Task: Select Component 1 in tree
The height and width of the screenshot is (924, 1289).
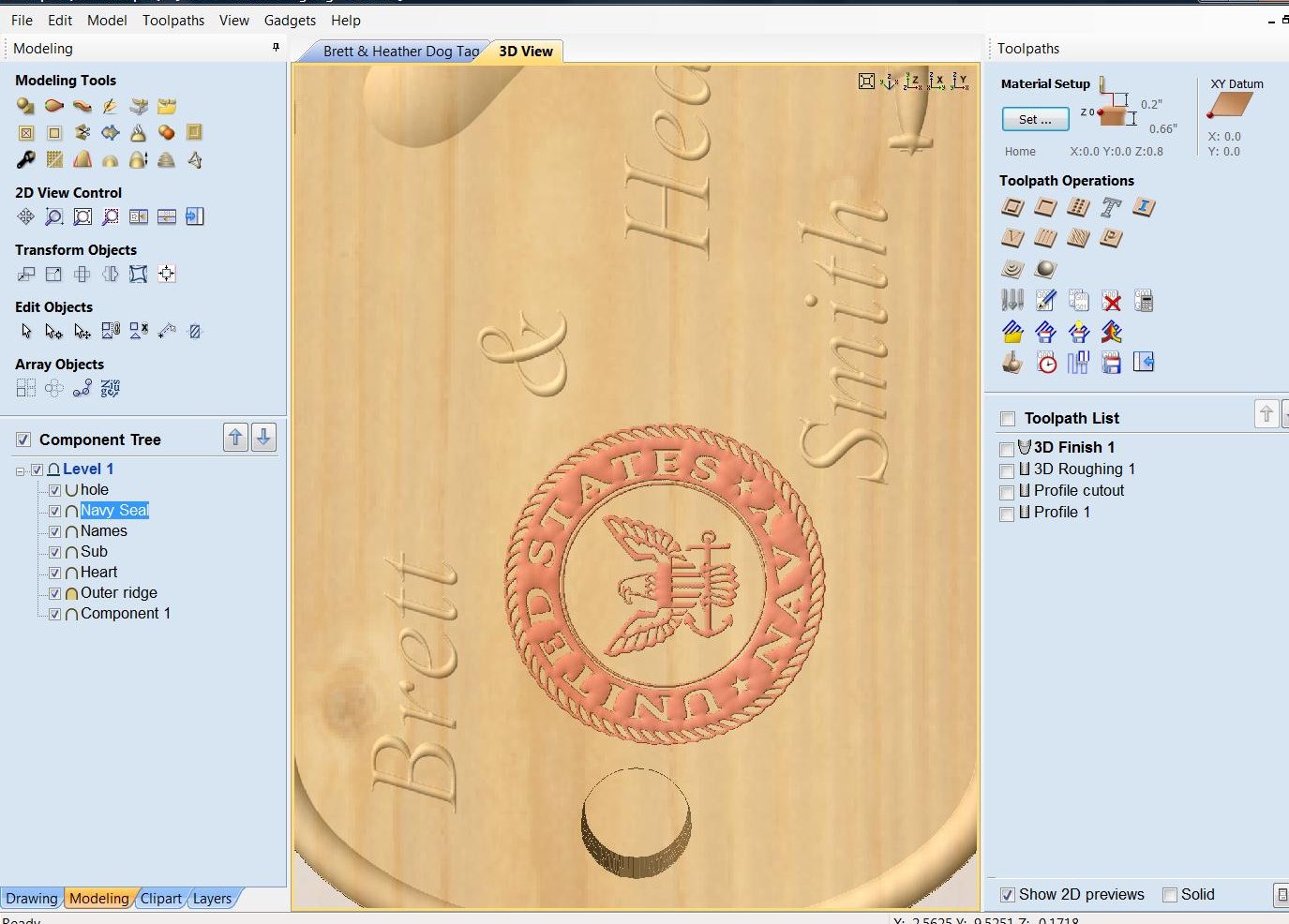Action: pyautogui.click(x=126, y=614)
